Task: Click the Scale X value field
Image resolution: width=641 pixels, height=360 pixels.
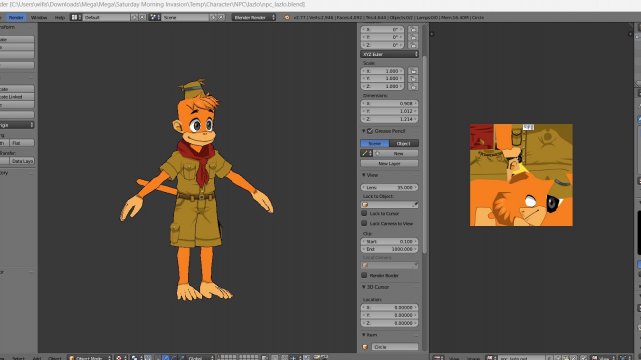Action: point(383,71)
